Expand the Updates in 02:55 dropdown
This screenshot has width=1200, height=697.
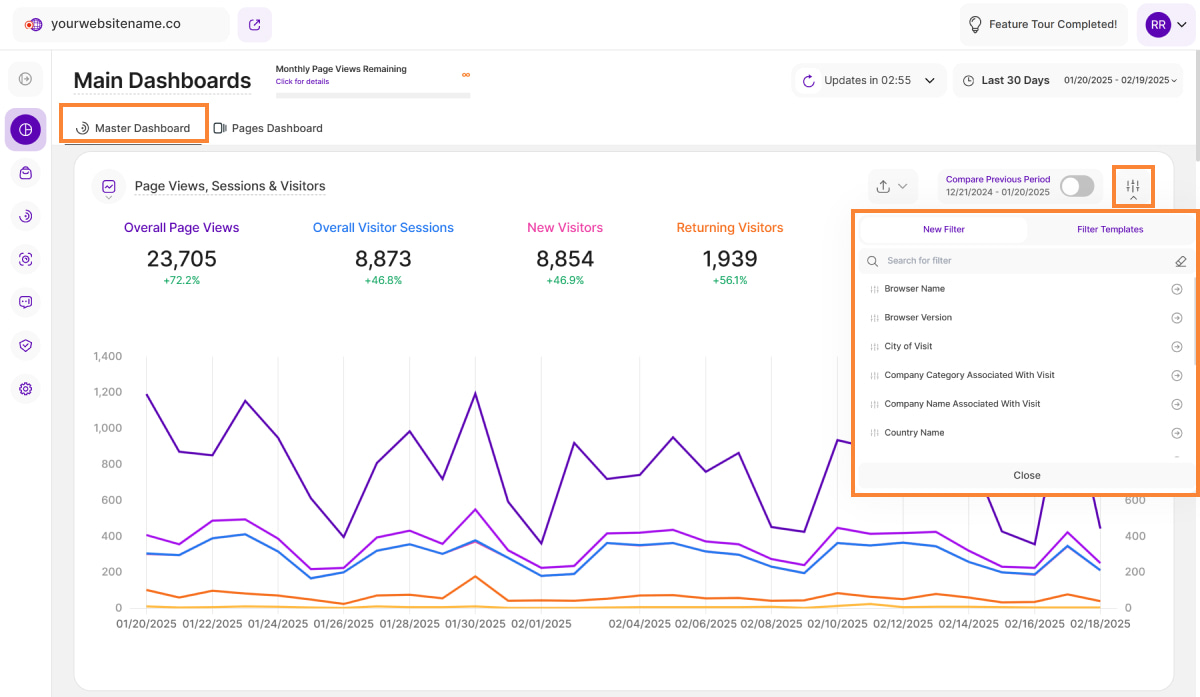click(x=869, y=81)
